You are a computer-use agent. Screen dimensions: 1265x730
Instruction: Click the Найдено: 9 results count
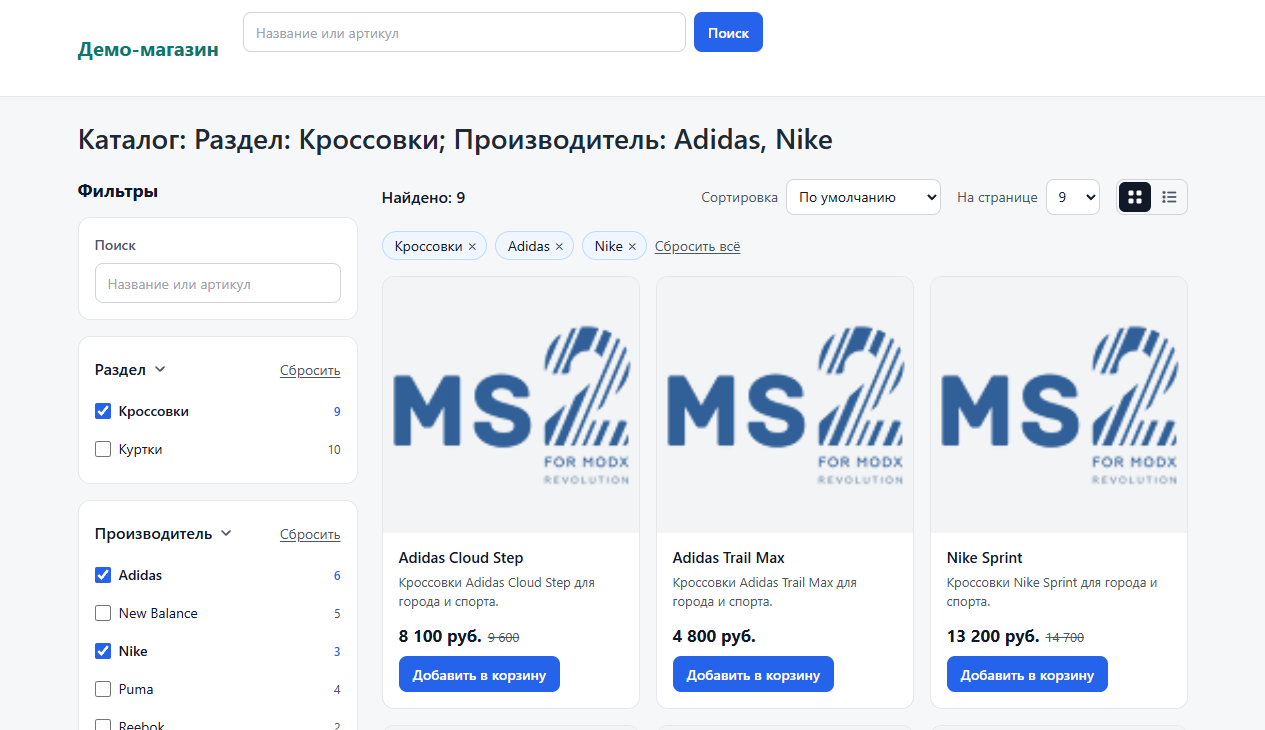click(x=423, y=198)
